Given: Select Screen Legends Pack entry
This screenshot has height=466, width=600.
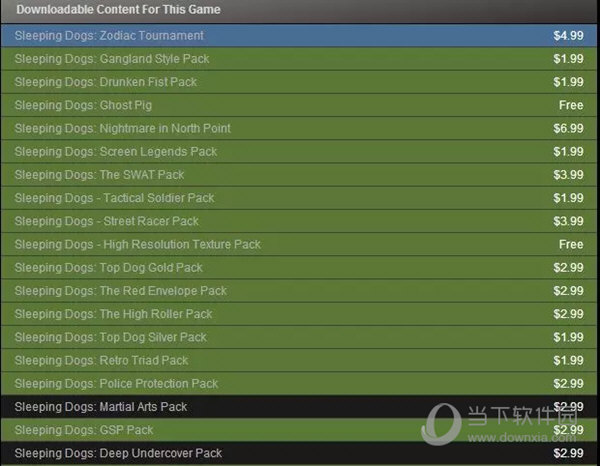Looking at the screenshot, I should 299,152.
